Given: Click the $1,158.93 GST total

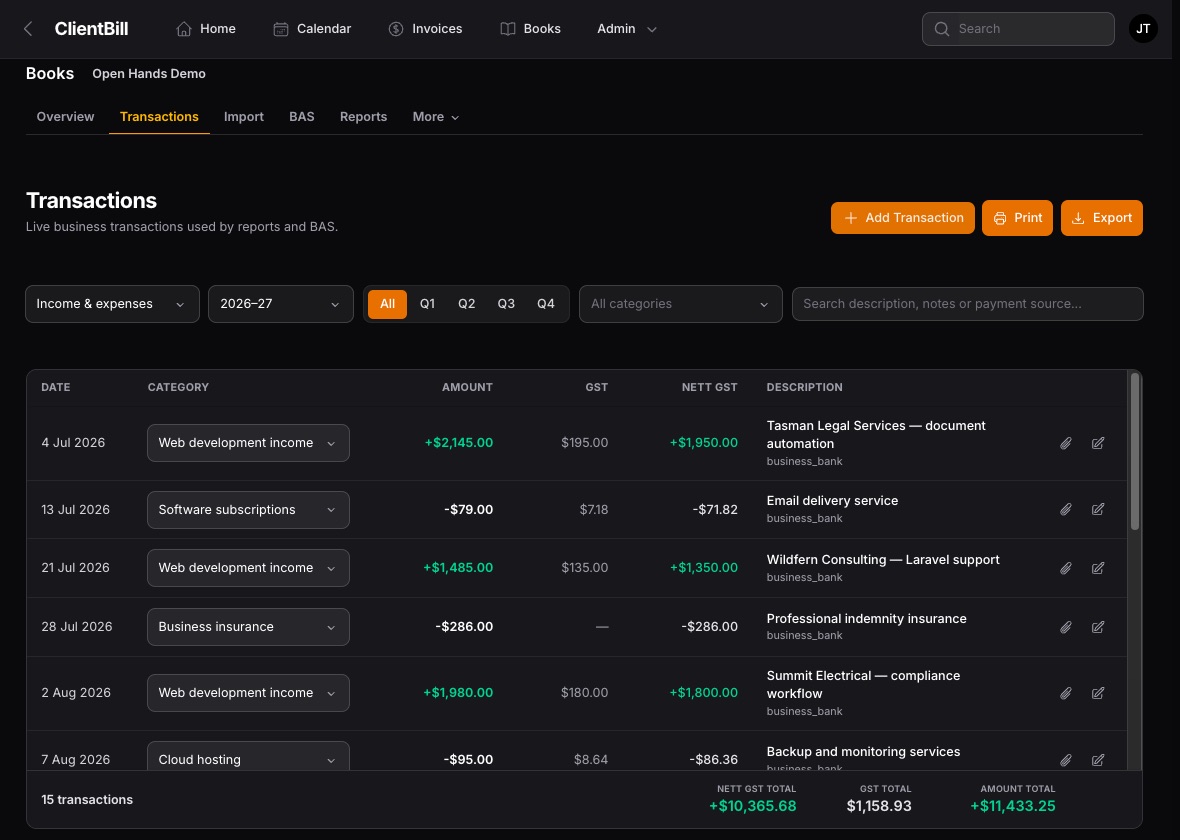Looking at the screenshot, I should click(879, 806).
